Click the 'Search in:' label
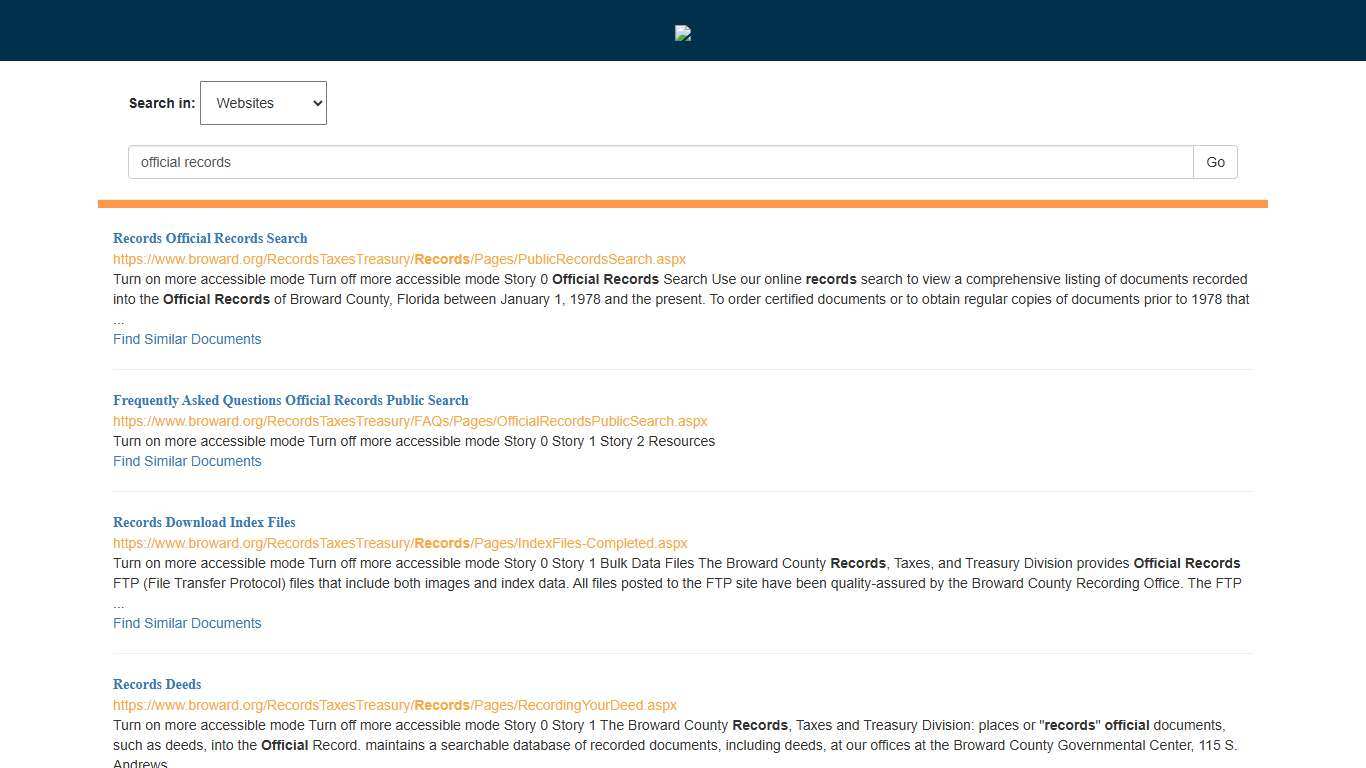 (x=161, y=103)
